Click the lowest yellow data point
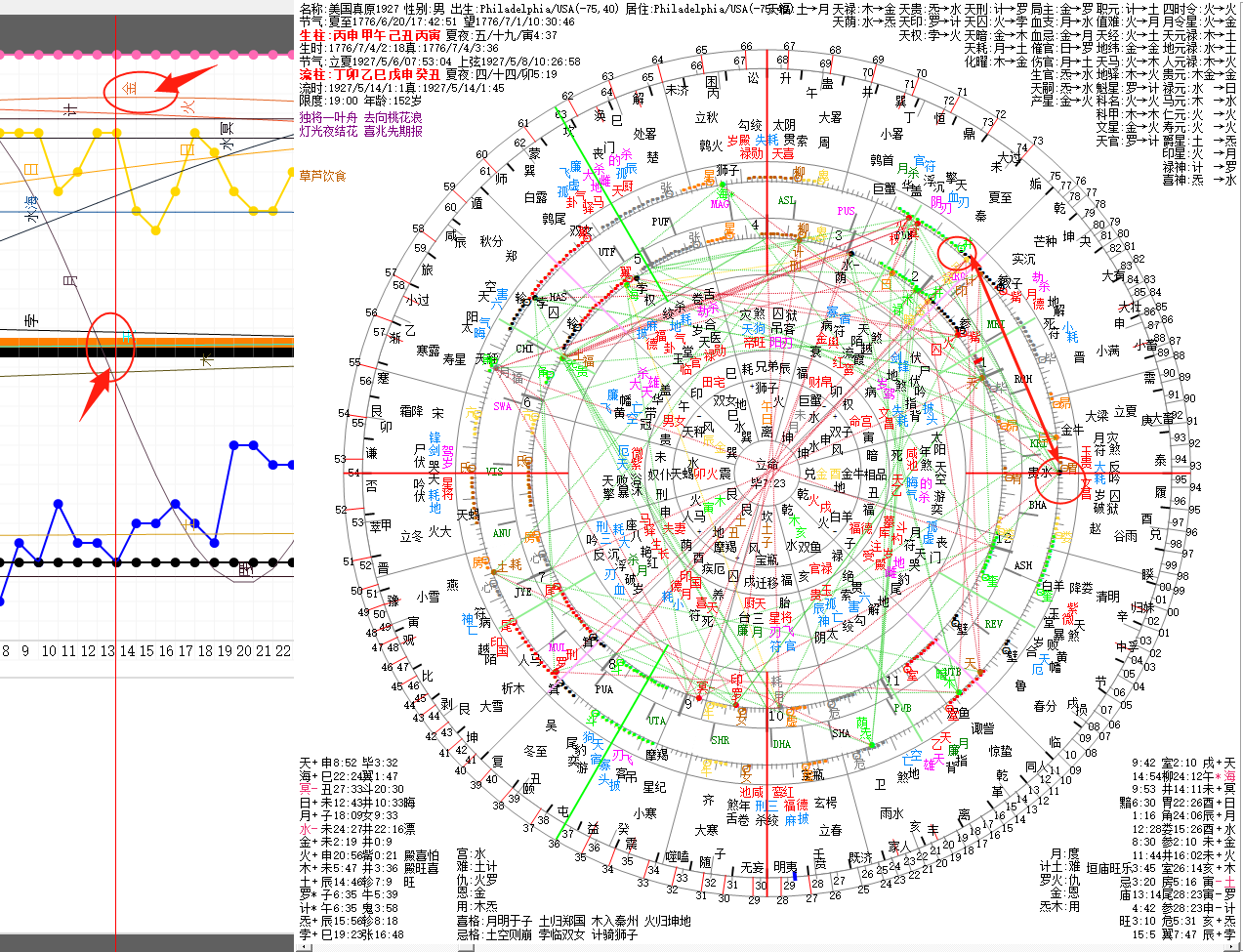Image resolution: width=1243 pixels, height=952 pixels. pyautogui.click(x=155, y=230)
